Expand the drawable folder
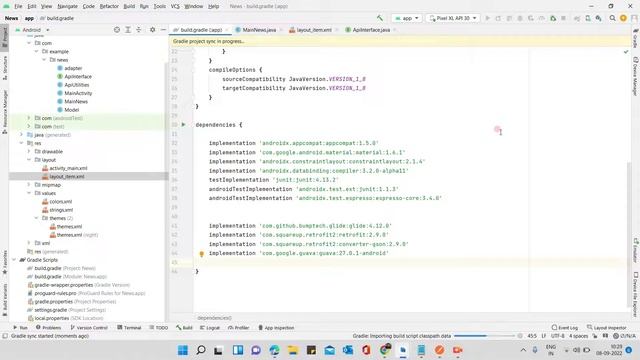This screenshot has height=360, width=640. [x=29, y=151]
